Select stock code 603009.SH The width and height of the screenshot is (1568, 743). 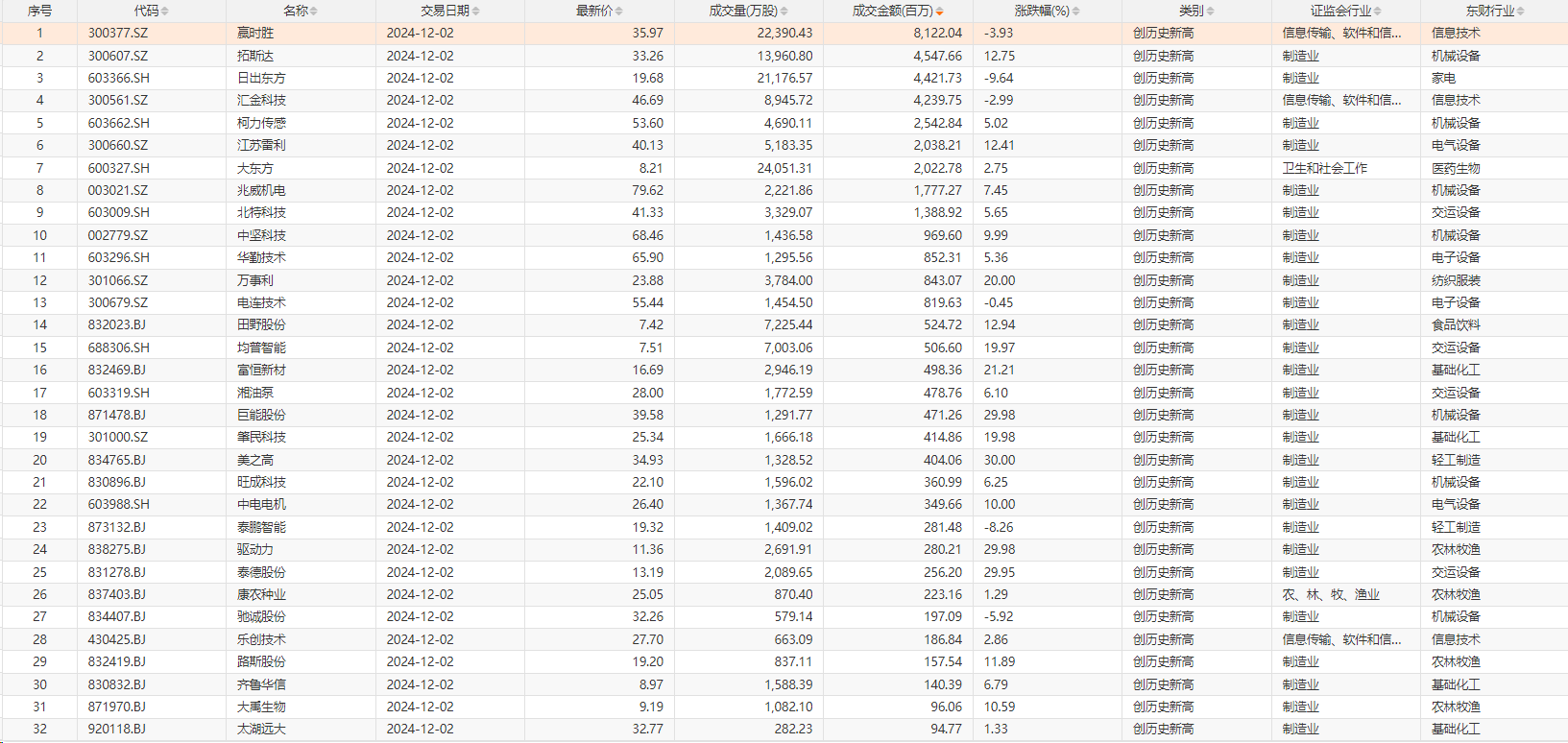point(119,212)
